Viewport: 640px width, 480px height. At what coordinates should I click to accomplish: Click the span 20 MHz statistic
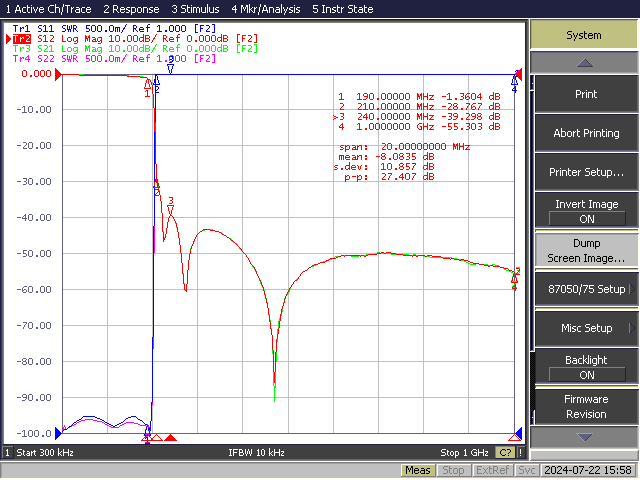(x=404, y=147)
